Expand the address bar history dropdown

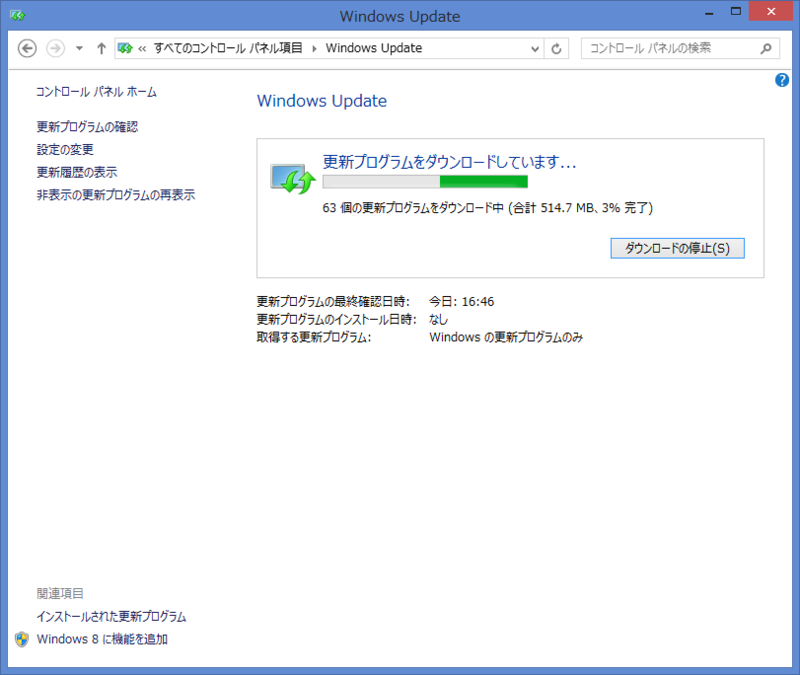point(535,49)
